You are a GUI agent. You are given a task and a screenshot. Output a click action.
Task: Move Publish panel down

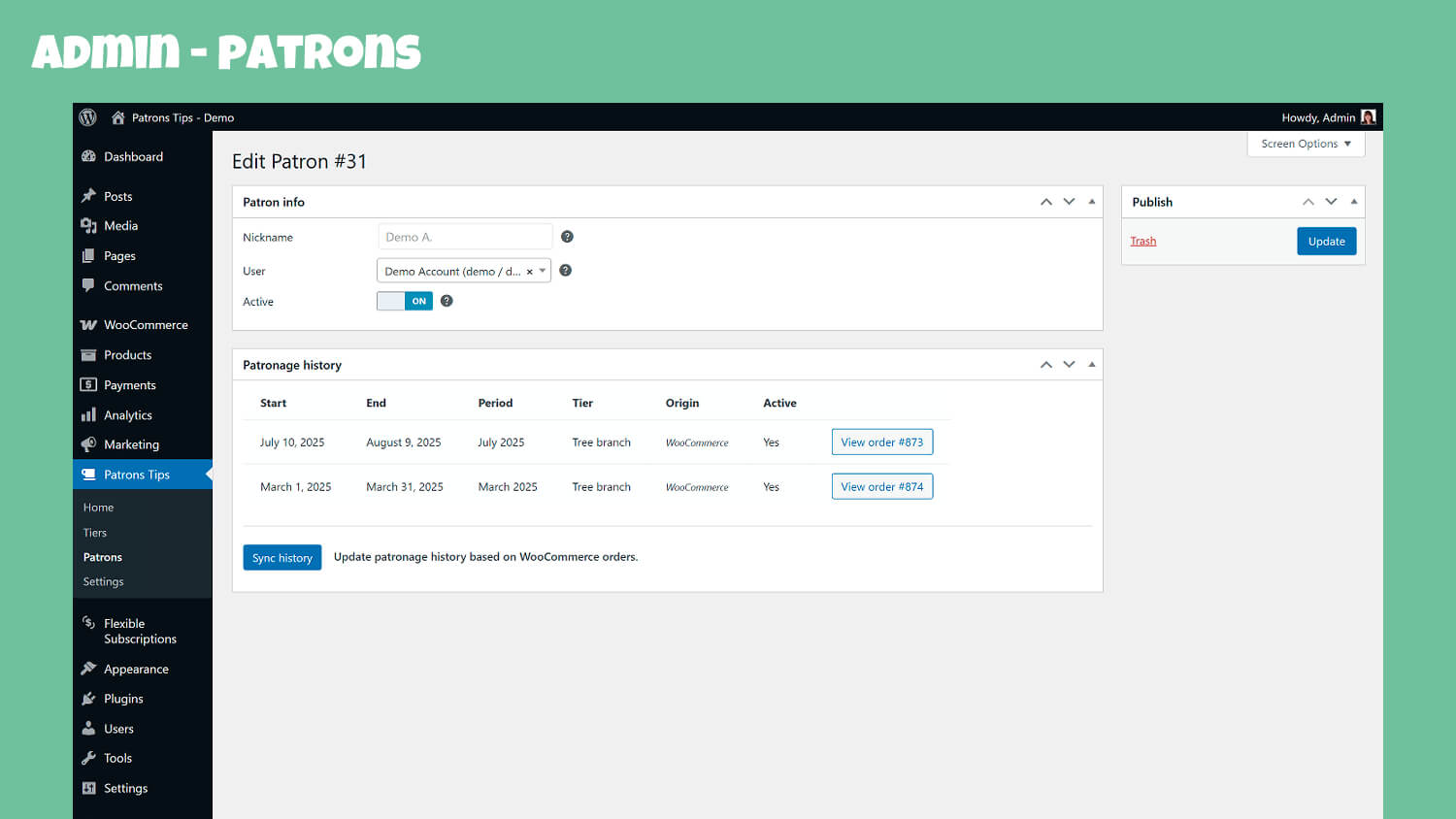click(1332, 202)
